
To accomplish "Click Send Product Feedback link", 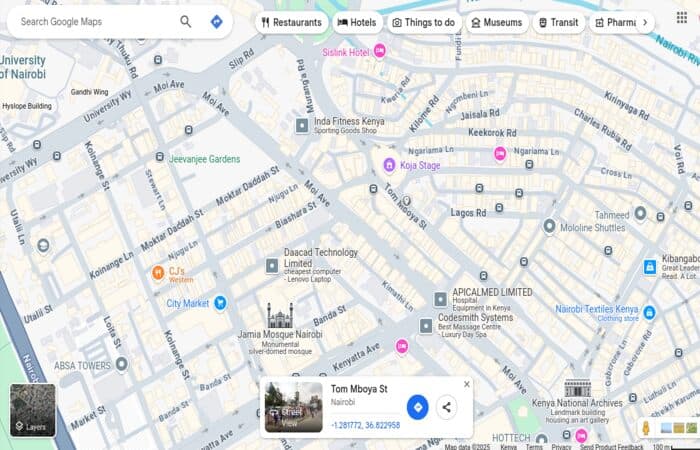I will coord(611,446).
